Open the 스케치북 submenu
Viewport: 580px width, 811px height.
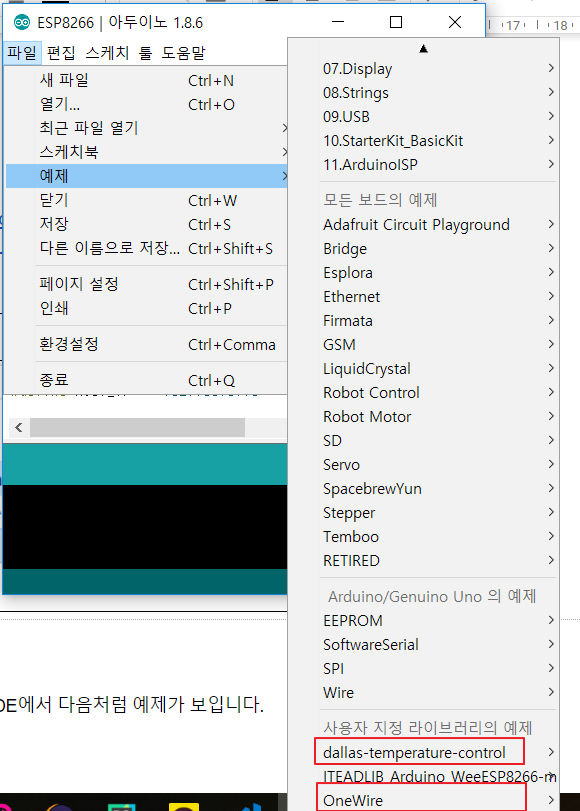coord(146,152)
